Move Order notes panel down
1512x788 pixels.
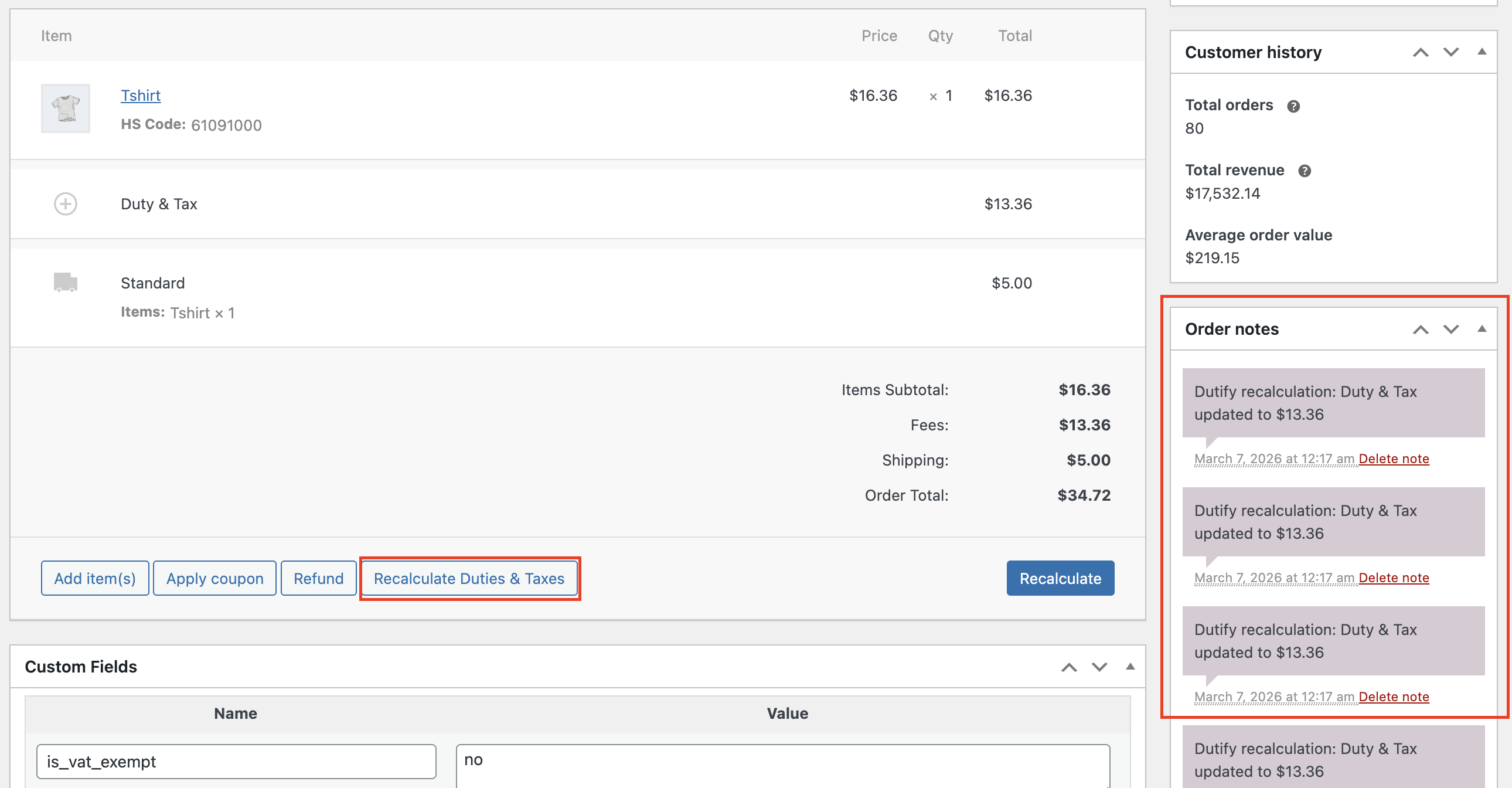(1450, 329)
